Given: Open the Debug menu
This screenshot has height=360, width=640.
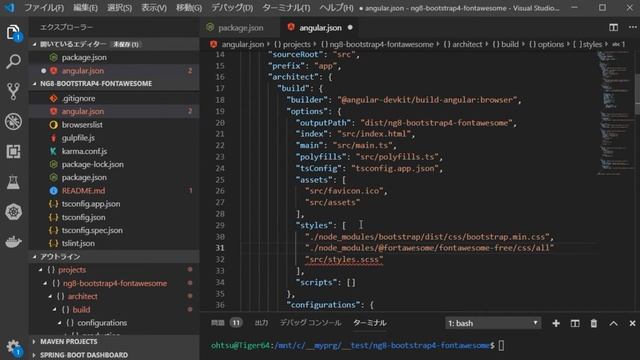Looking at the screenshot, I should click(232, 8).
